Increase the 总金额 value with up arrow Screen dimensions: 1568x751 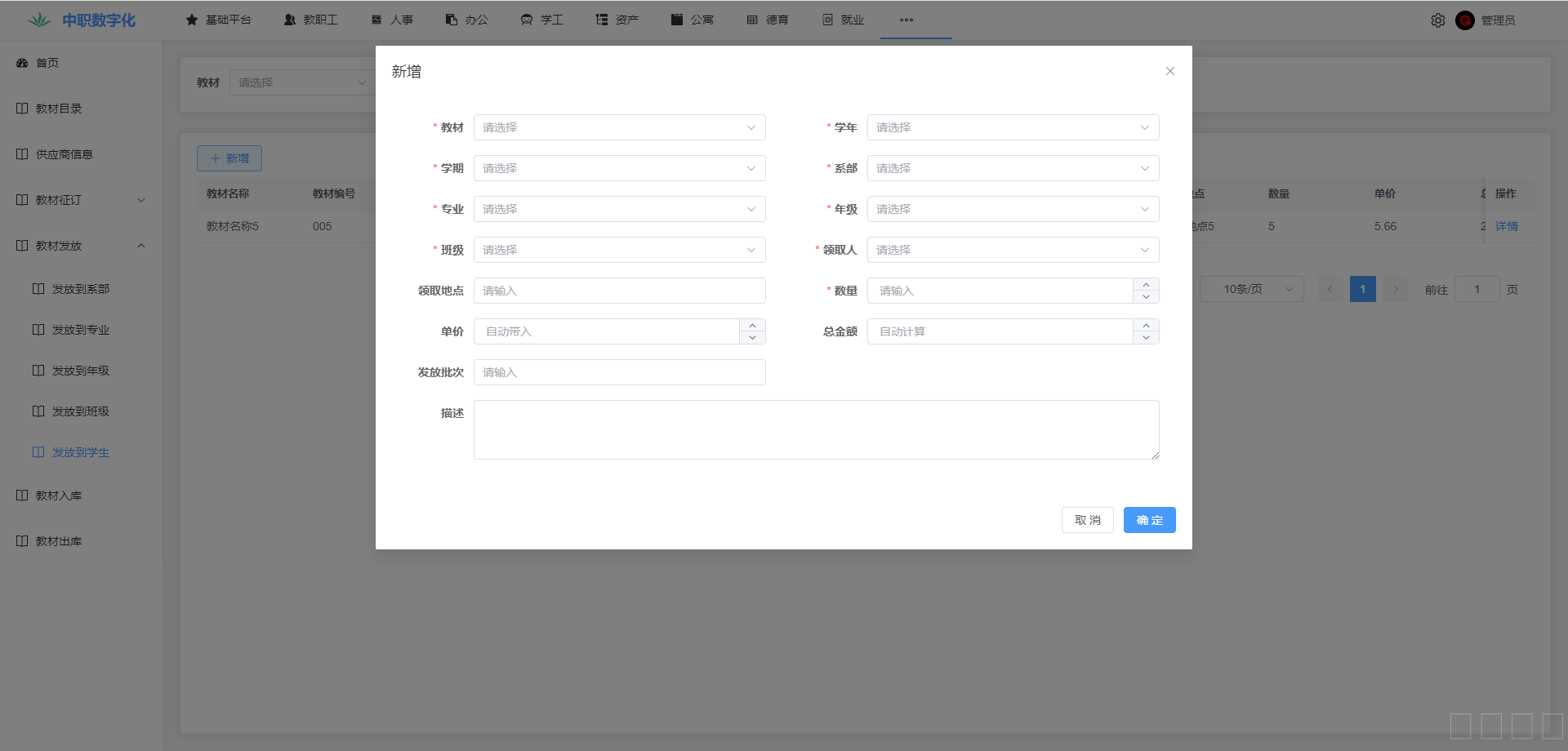[x=1146, y=325]
